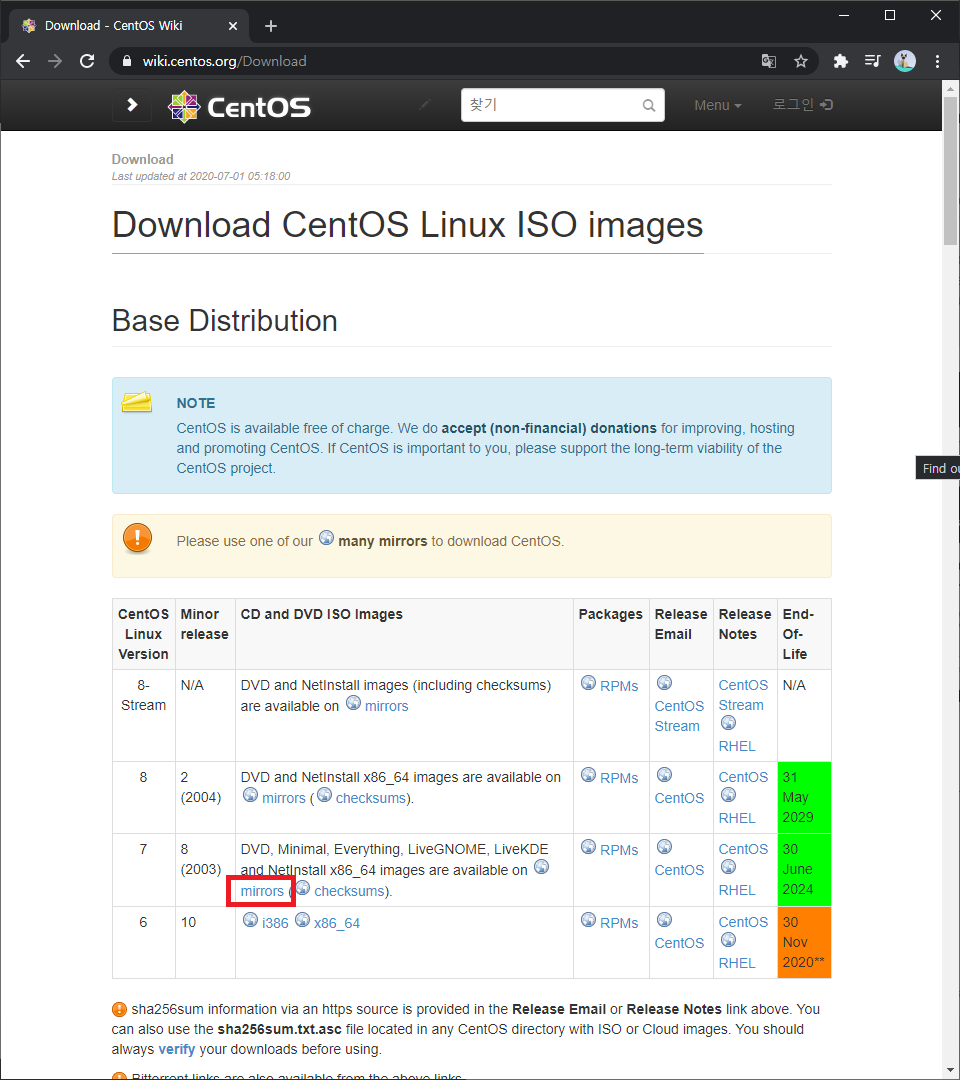The height and width of the screenshot is (1080, 960).
Task: Open the i386 link for CentOS 6
Action: 275,923
